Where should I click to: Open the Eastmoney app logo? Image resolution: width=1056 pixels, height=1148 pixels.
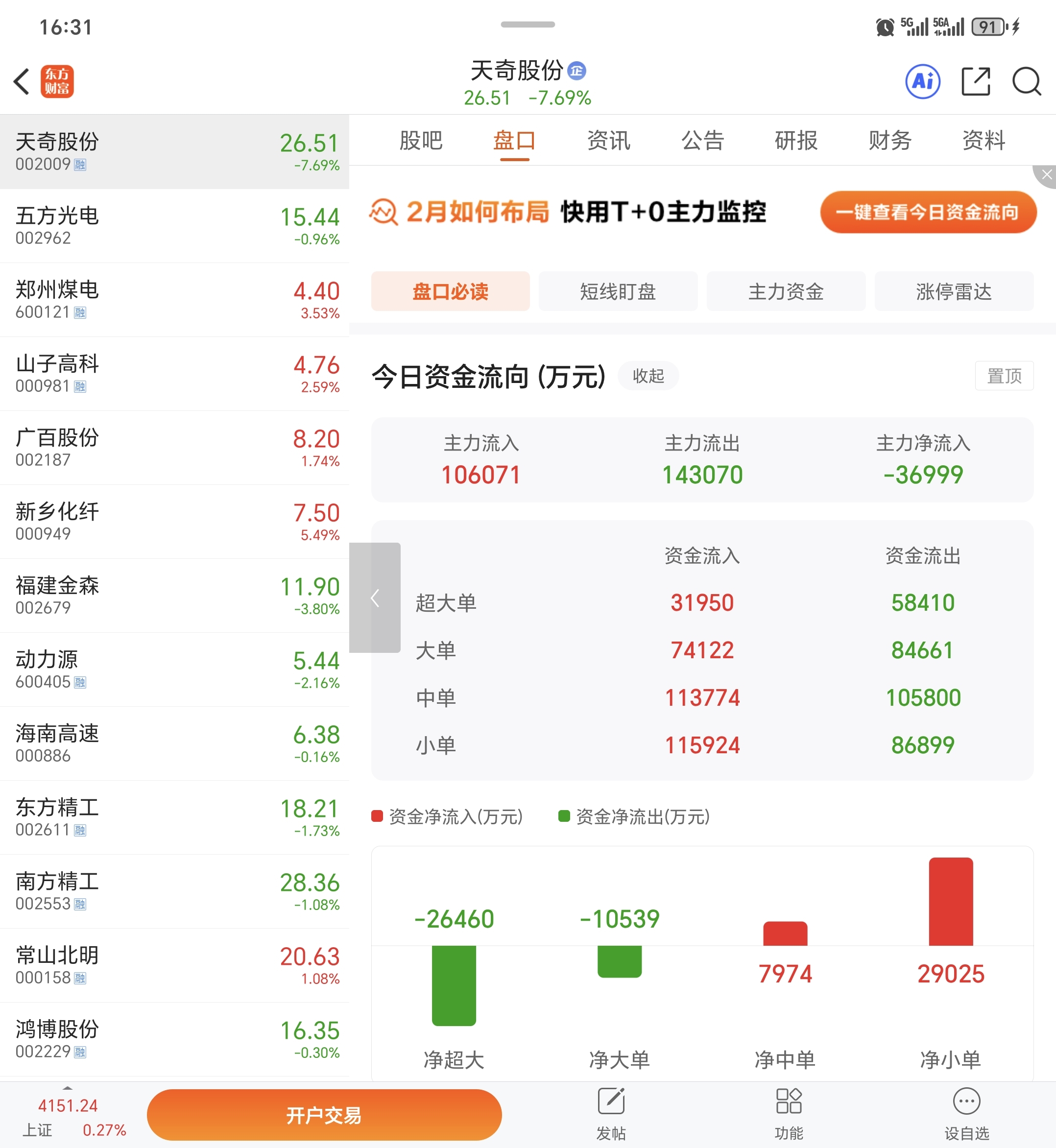click(x=57, y=81)
